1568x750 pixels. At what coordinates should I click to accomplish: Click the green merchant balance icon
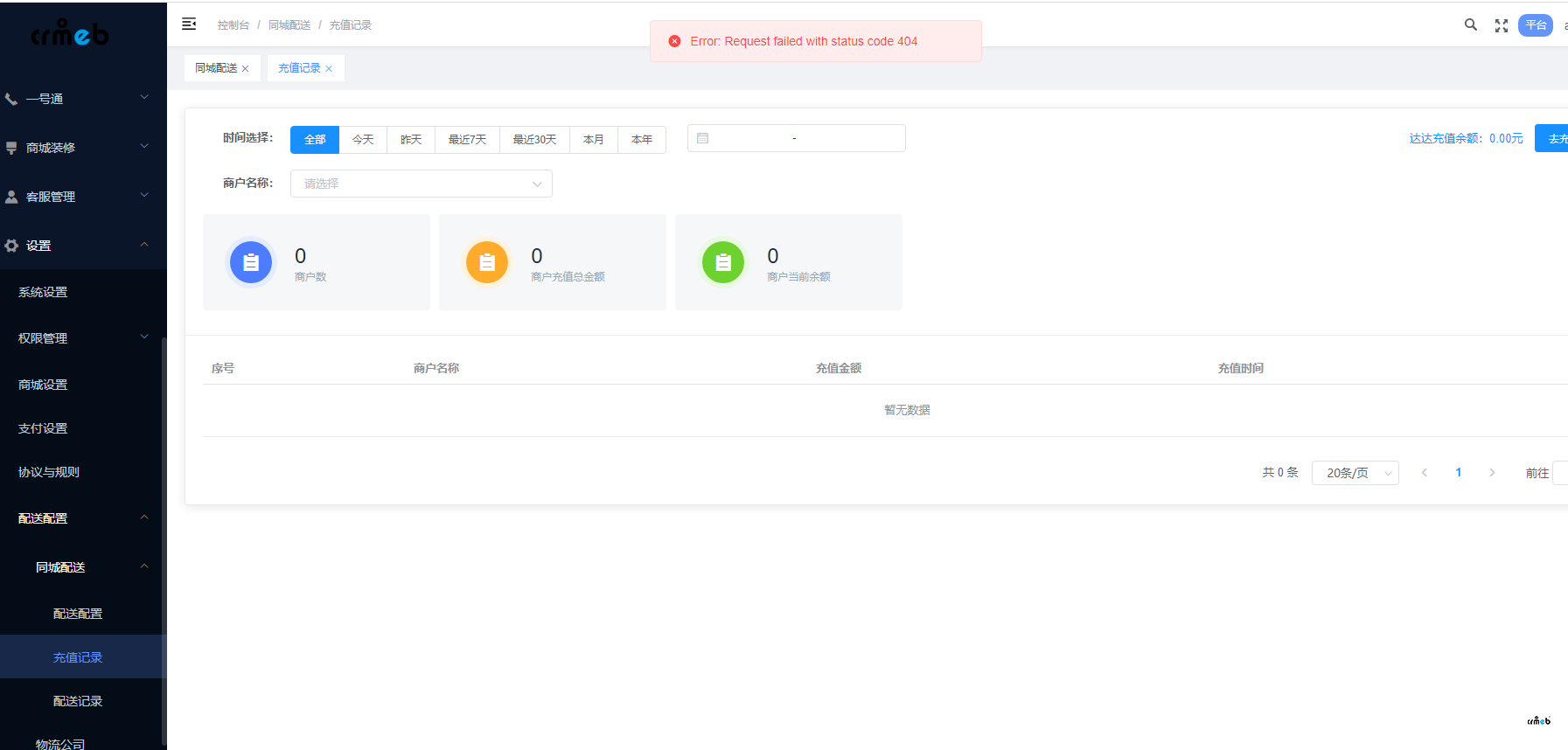click(723, 262)
